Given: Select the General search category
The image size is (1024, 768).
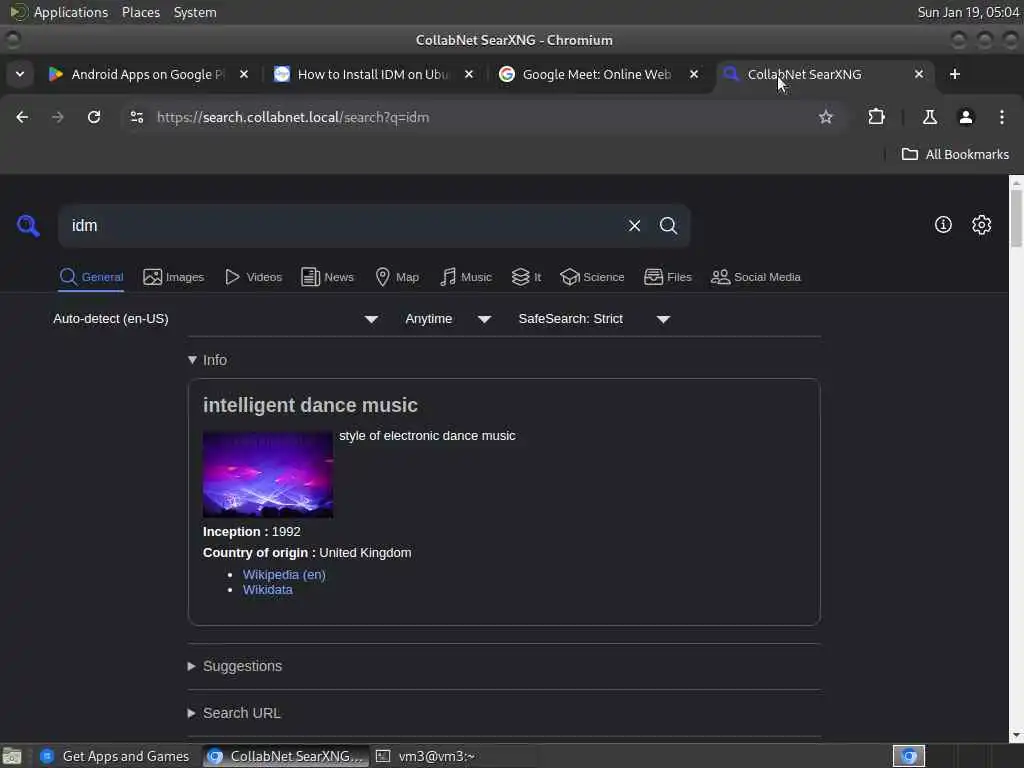Looking at the screenshot, I should coord(91,277).
